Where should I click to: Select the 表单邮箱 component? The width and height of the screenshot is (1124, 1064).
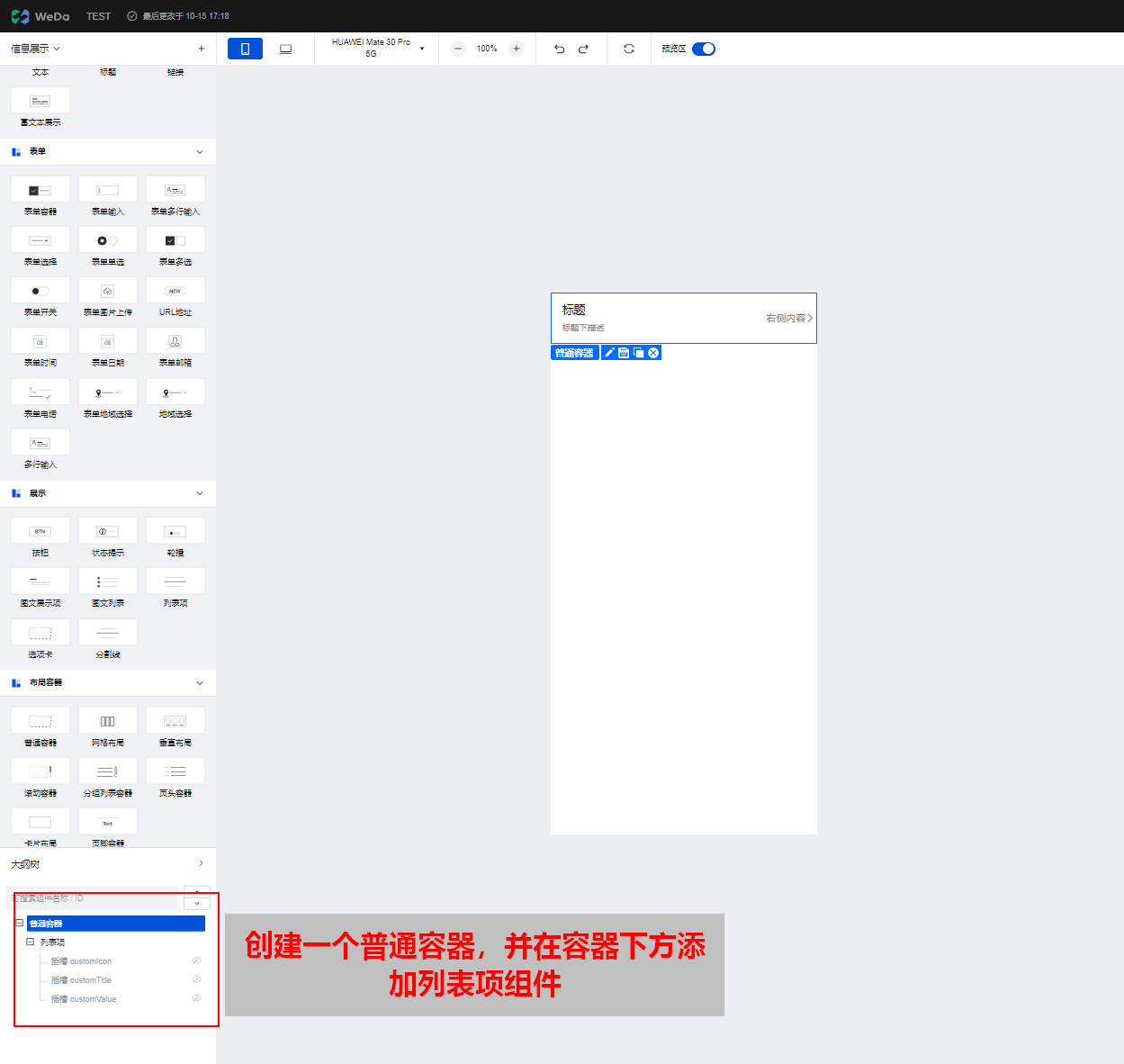click(x=175, y=341)
